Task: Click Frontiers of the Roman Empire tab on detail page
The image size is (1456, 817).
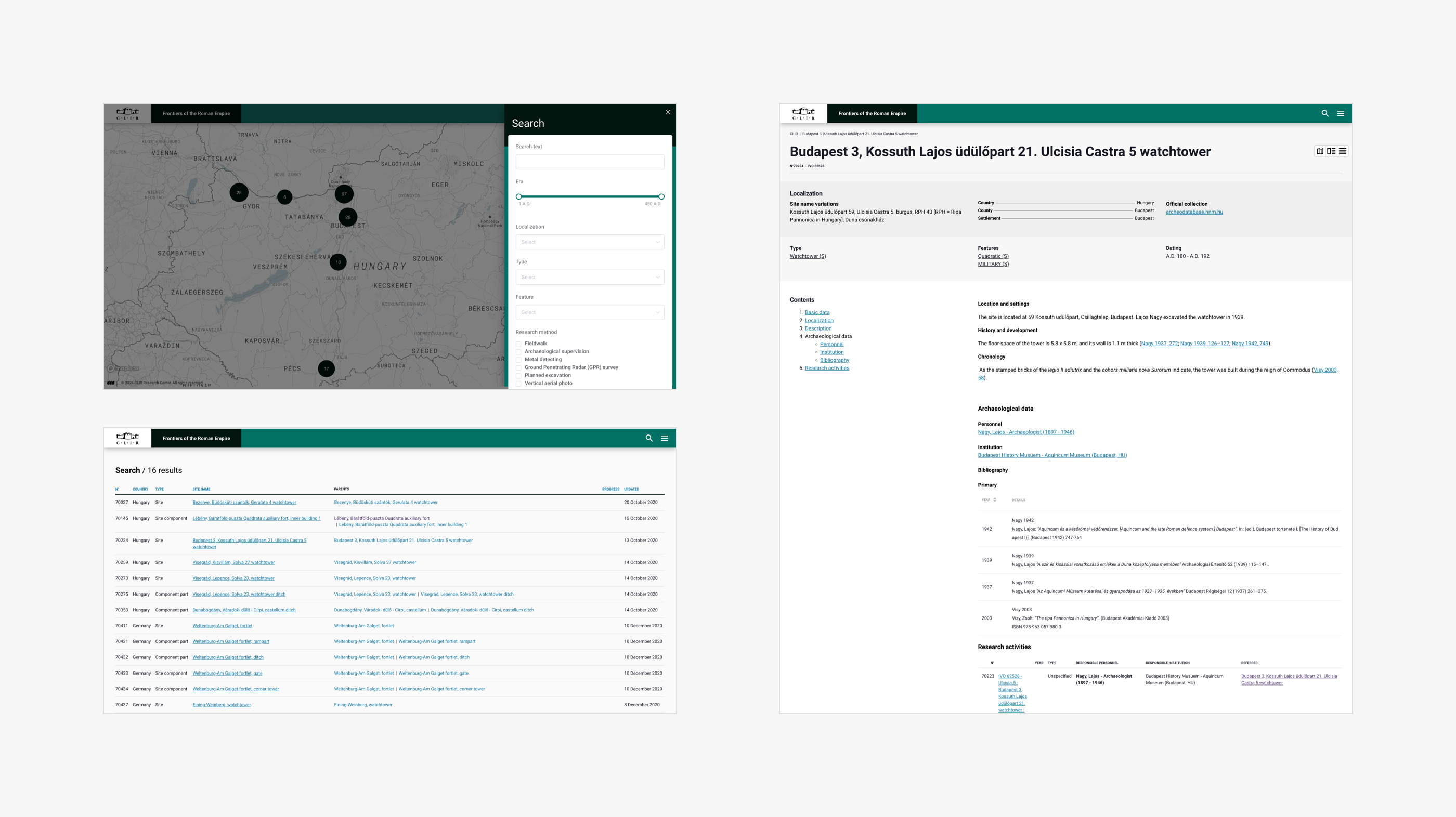Action: pos(872,114)
